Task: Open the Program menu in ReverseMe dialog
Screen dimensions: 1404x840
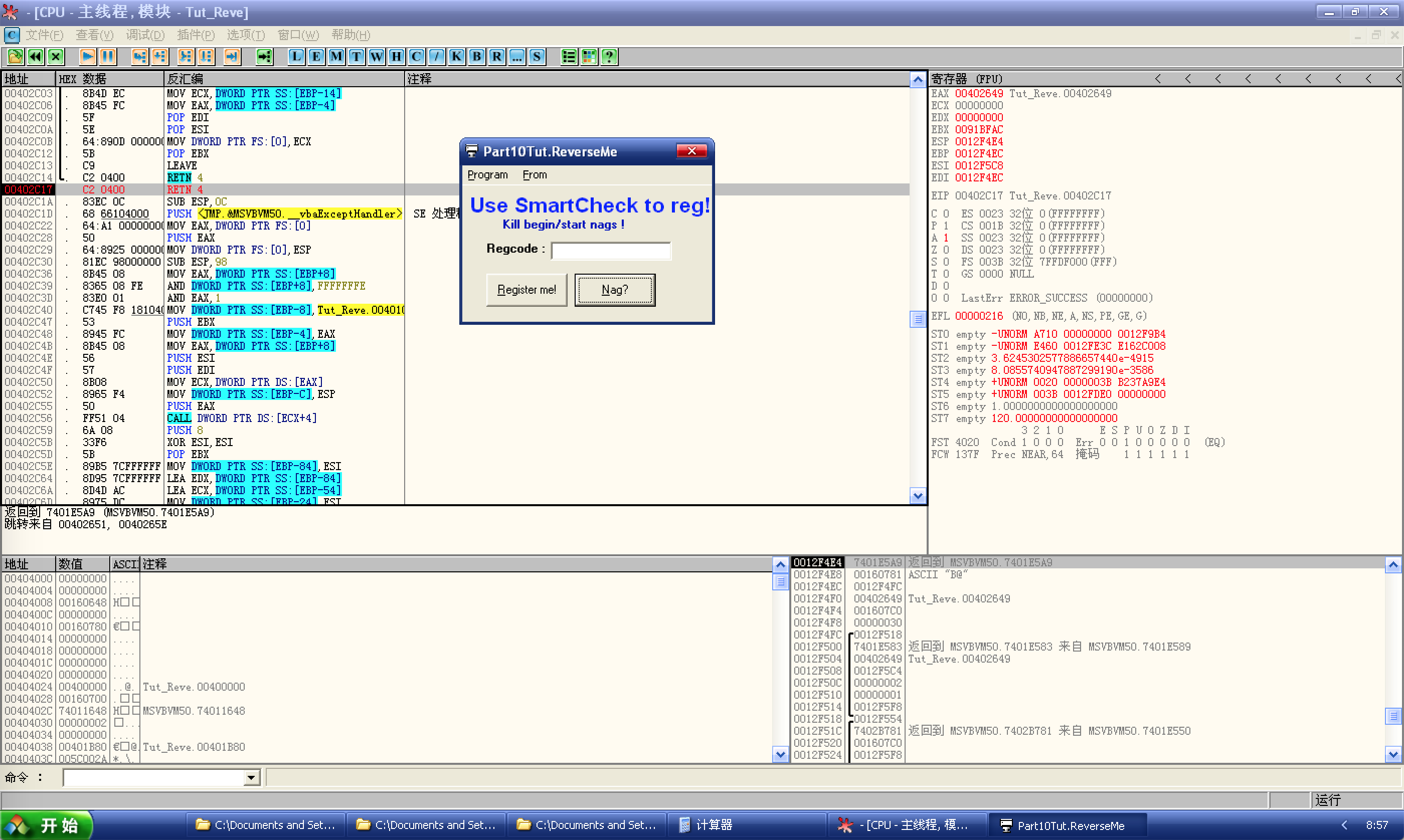Action: click(487, 175)
